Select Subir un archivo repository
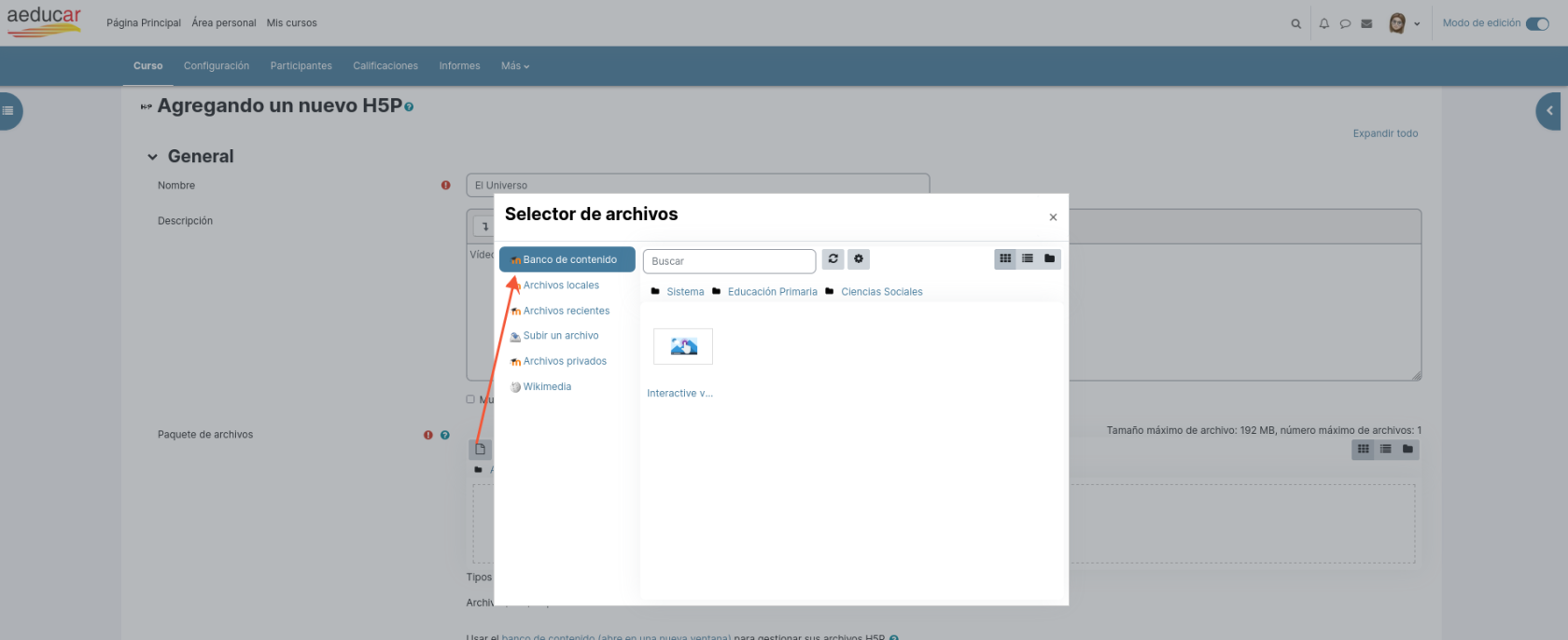The width and height of the screenshot is (1568, 640). (x=561, y=336)
